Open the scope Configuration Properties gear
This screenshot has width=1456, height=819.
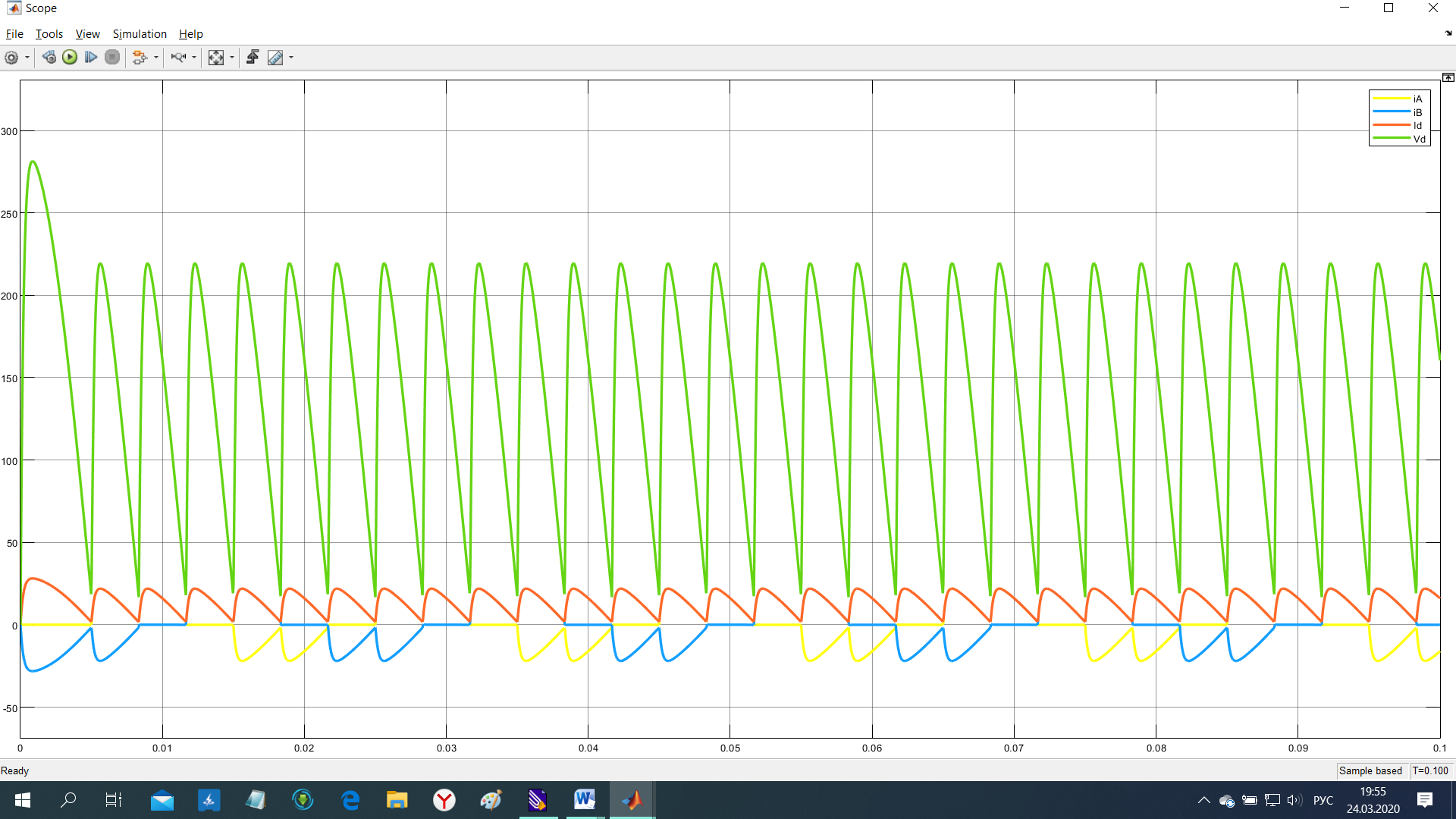pos(11,58)
